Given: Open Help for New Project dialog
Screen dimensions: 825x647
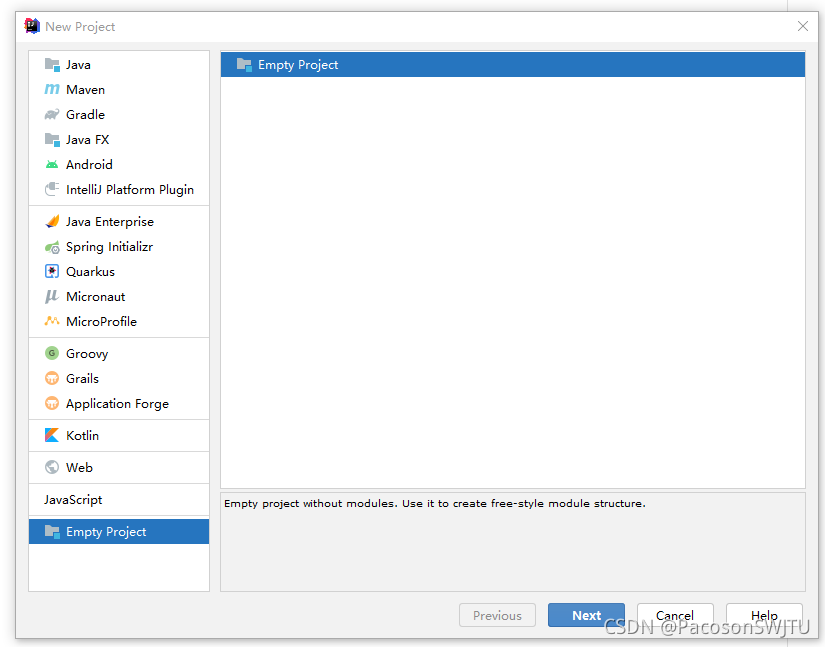Looking at the screenshot, I should 764,615.
